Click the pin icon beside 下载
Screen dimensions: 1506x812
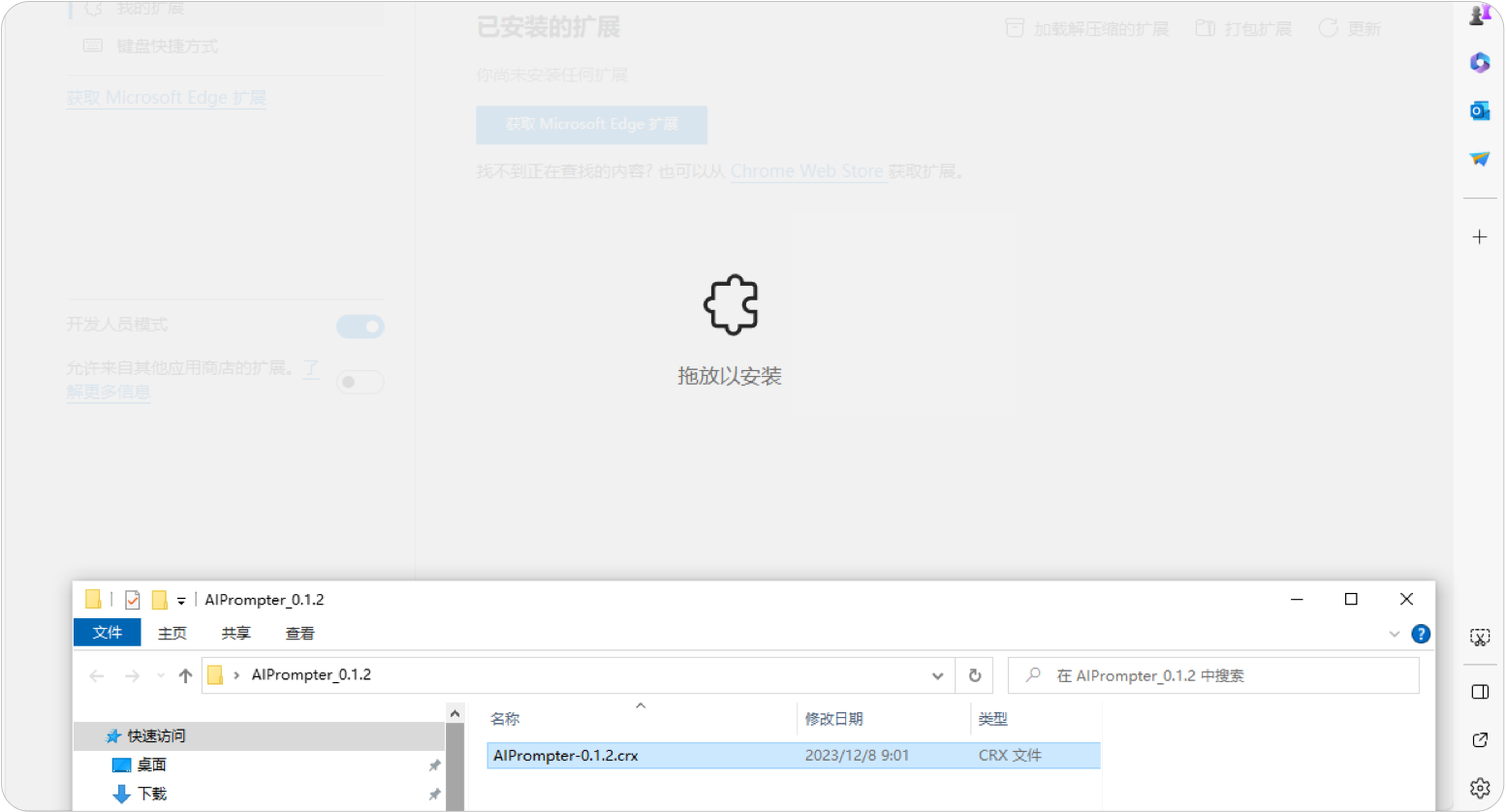(x=434, y=795)
